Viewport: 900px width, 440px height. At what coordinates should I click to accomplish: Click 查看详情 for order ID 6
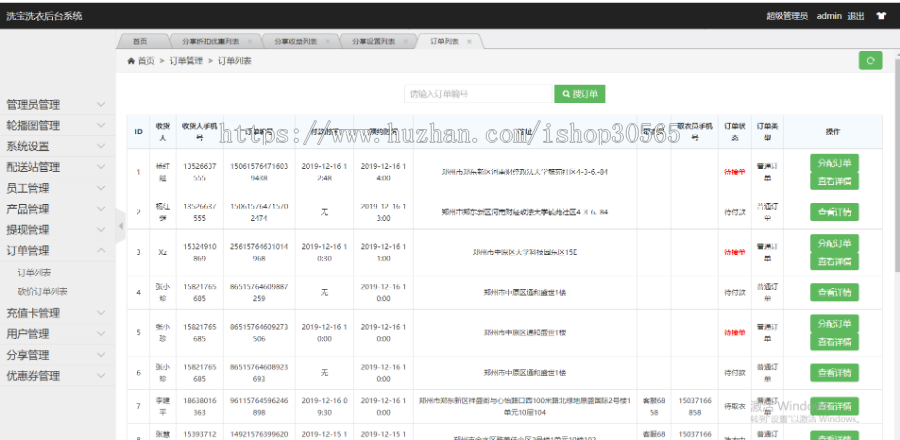click(835, 372)
